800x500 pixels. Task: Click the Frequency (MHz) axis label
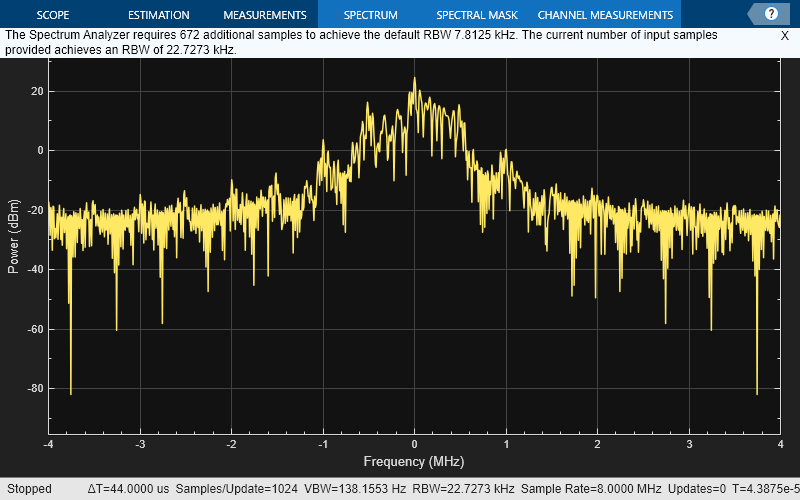tap(414, 462)
